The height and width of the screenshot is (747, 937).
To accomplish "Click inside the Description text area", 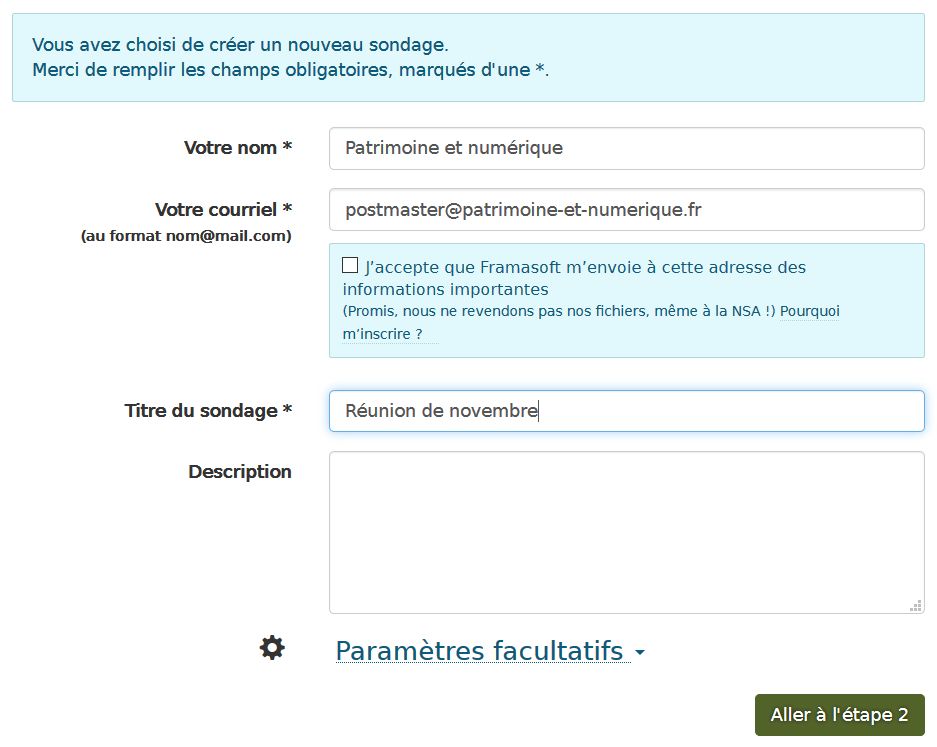I will 627,532.
